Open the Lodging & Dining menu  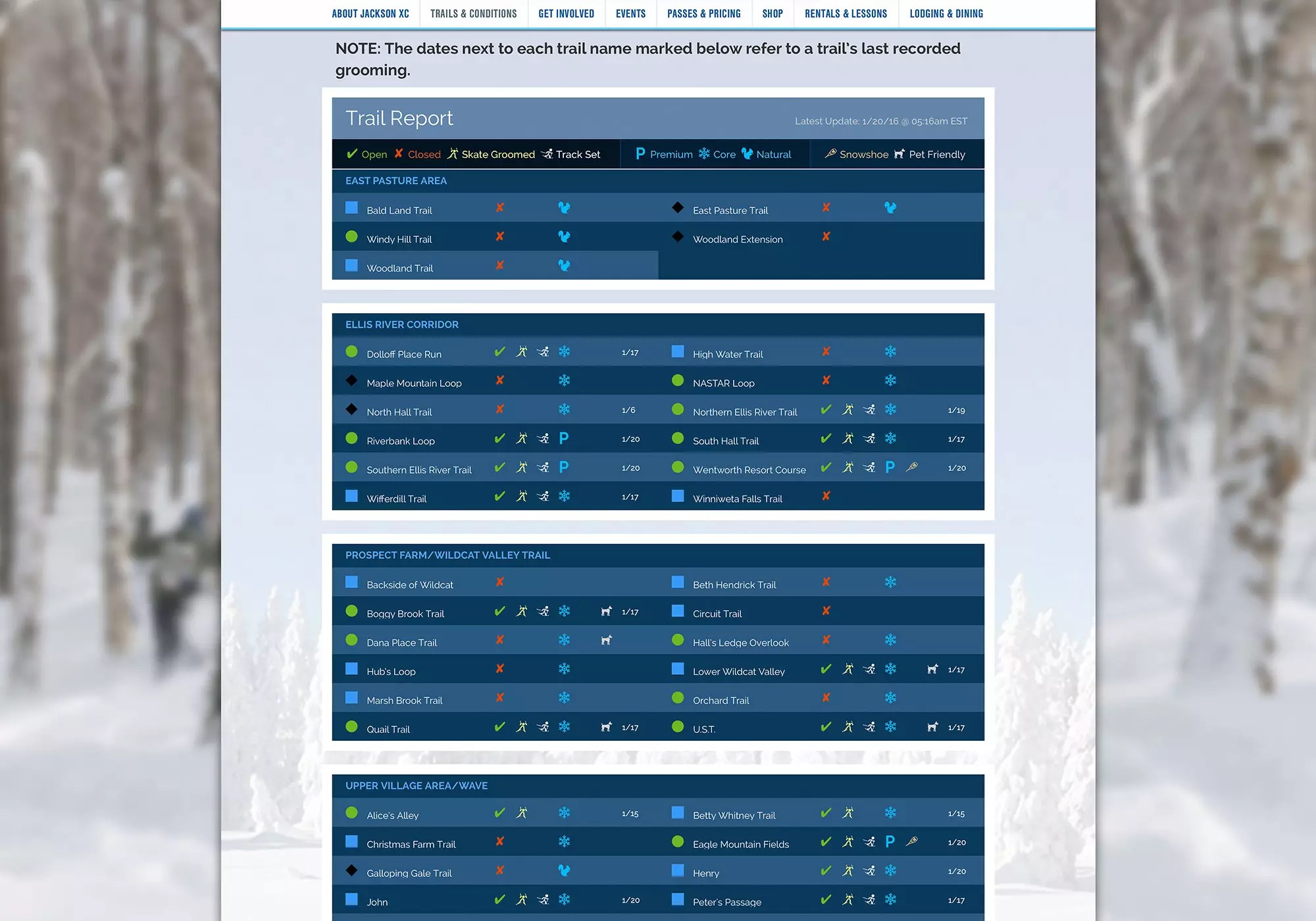[x=946, y=14]
